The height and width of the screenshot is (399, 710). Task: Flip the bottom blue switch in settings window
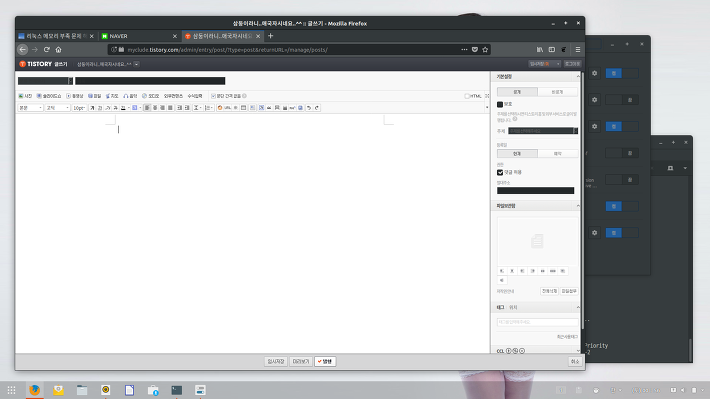pos(622,233)
